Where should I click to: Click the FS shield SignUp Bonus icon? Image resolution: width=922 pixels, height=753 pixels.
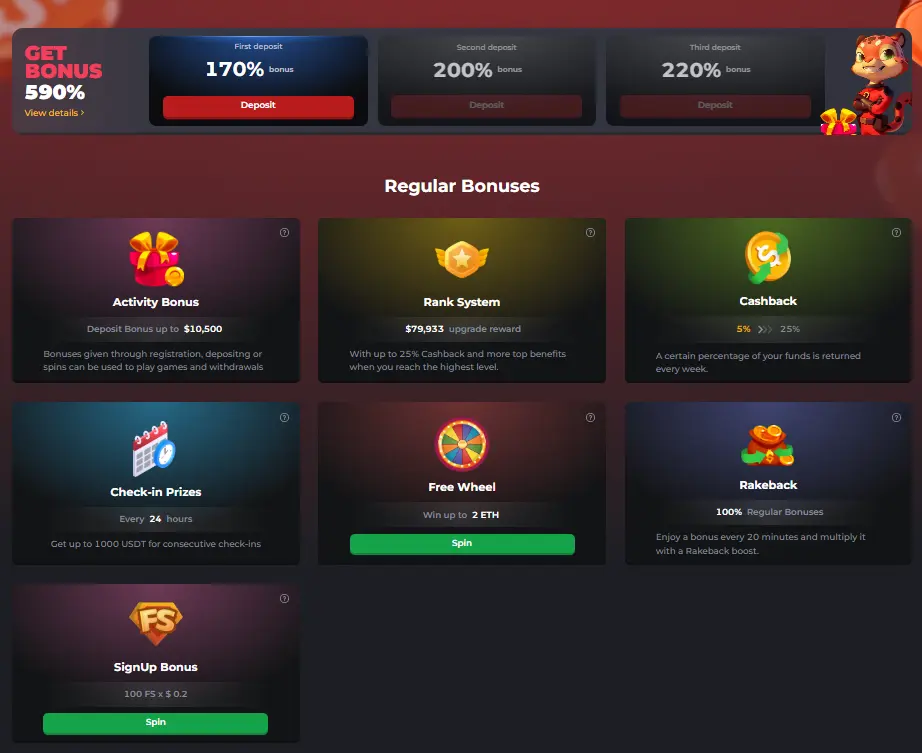point(156,623)
